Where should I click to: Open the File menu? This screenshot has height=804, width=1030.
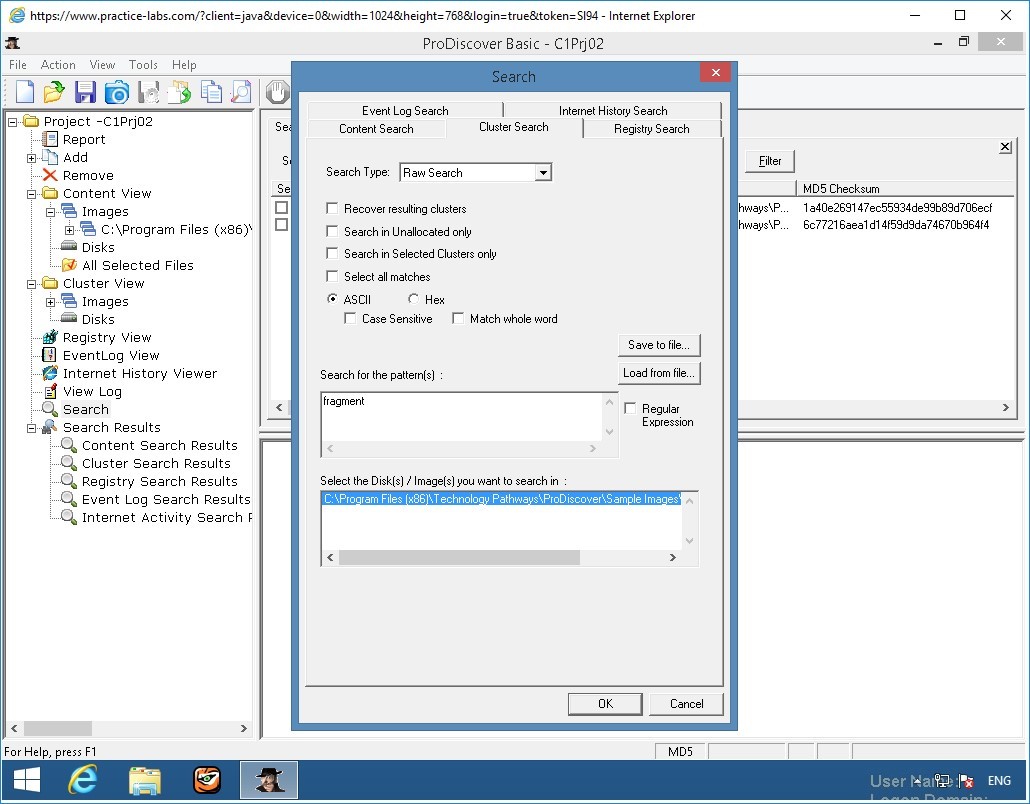tap(18, 64)
